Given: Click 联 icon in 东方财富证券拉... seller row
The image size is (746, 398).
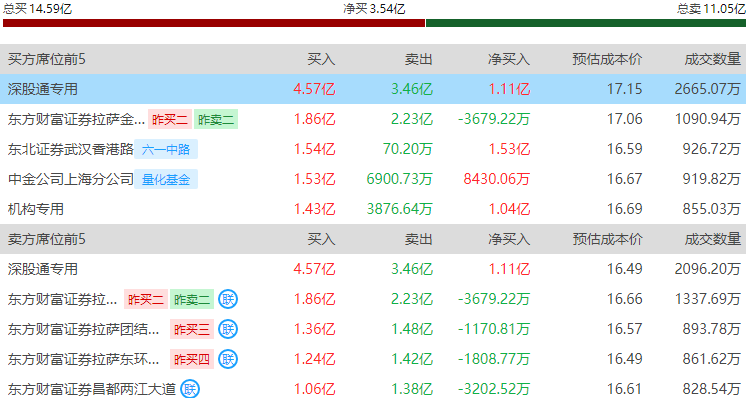Looking at the screenshot, I should pyautogui.click(x=228, y=299).
